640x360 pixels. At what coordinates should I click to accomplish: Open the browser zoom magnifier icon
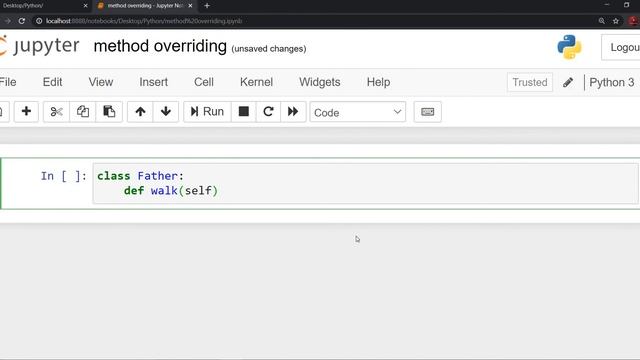602,21
